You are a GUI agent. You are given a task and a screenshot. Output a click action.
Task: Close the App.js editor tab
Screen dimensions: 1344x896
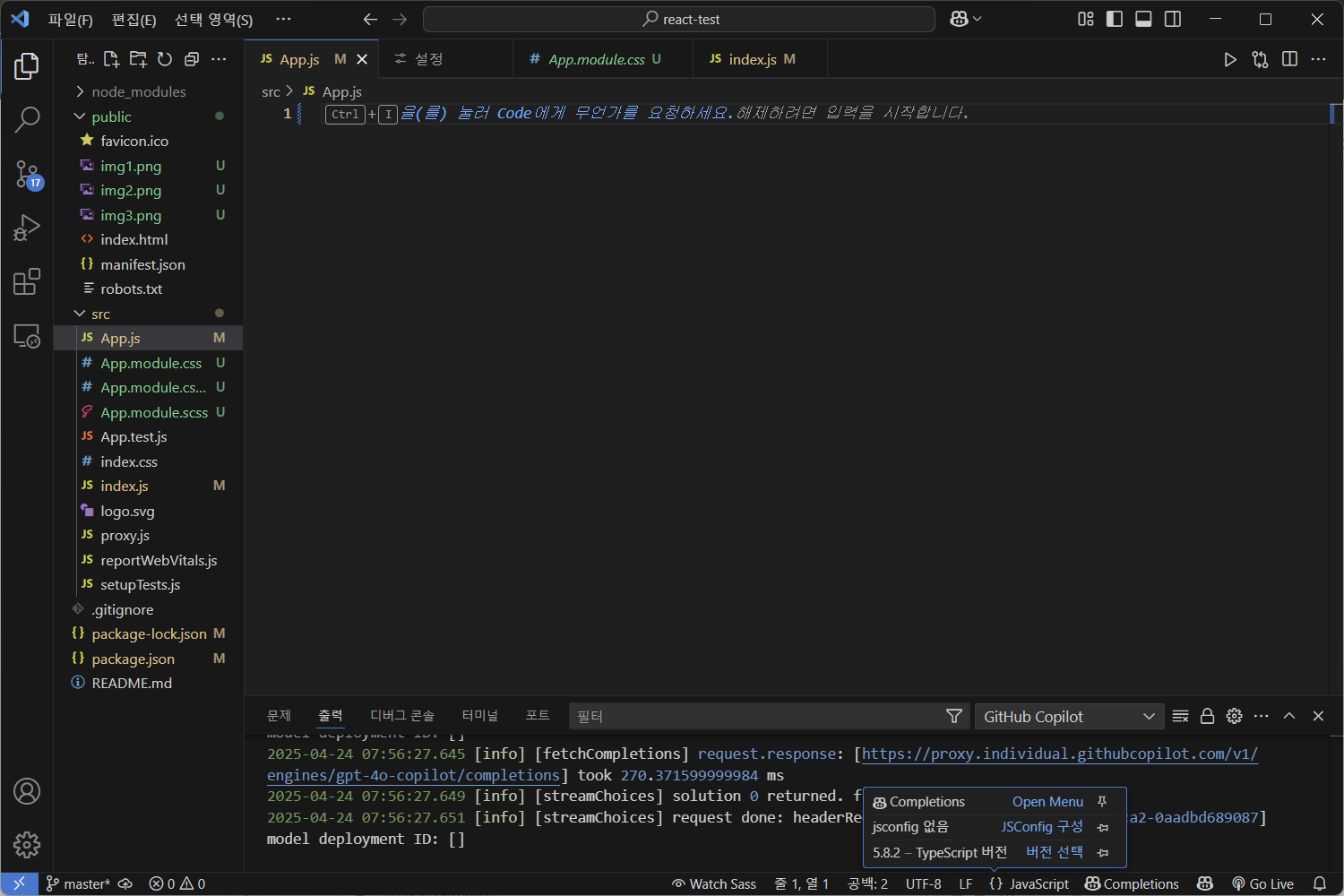[362, 59]
